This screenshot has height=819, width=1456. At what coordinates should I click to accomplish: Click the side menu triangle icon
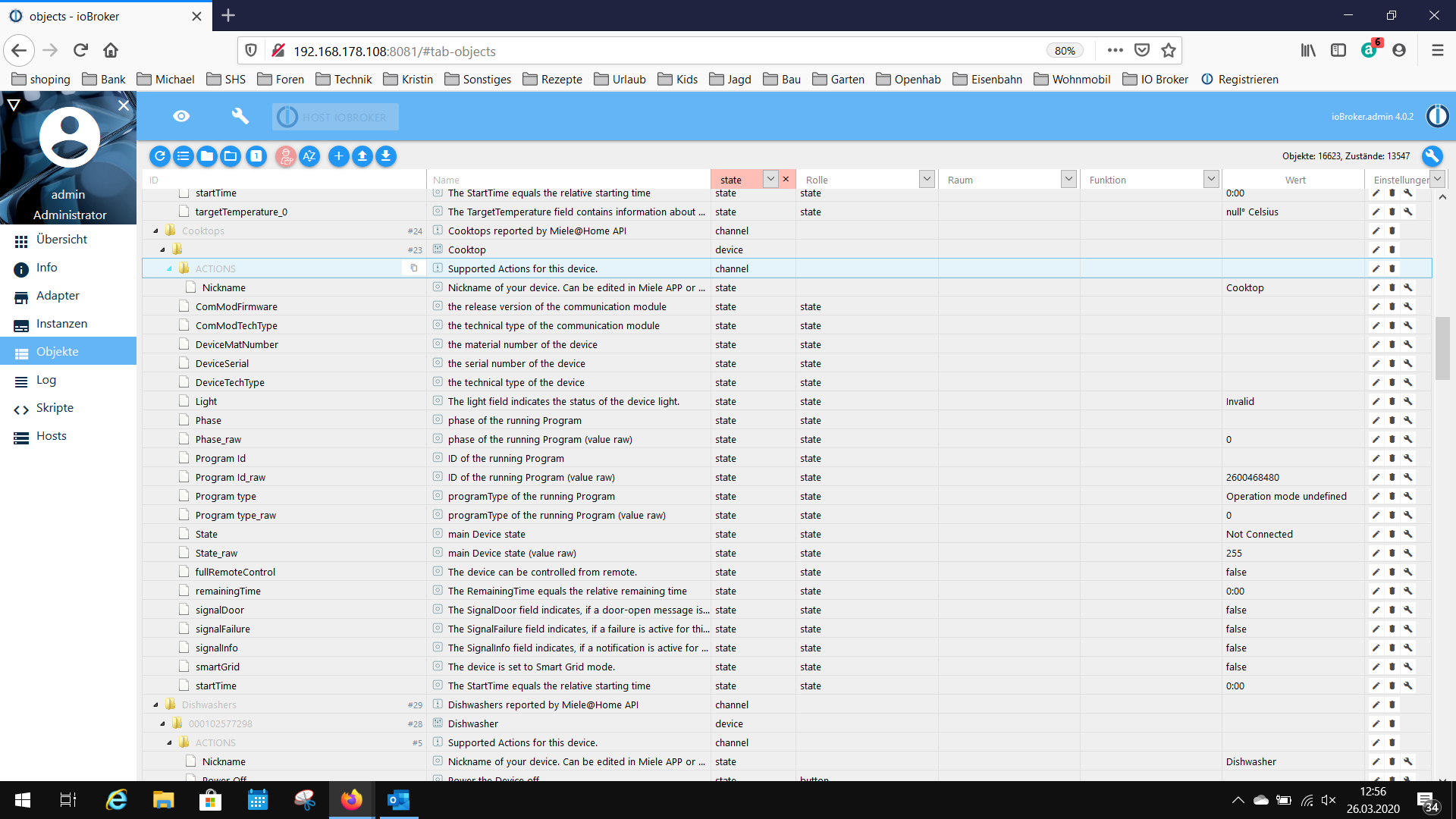click(13, 105)
